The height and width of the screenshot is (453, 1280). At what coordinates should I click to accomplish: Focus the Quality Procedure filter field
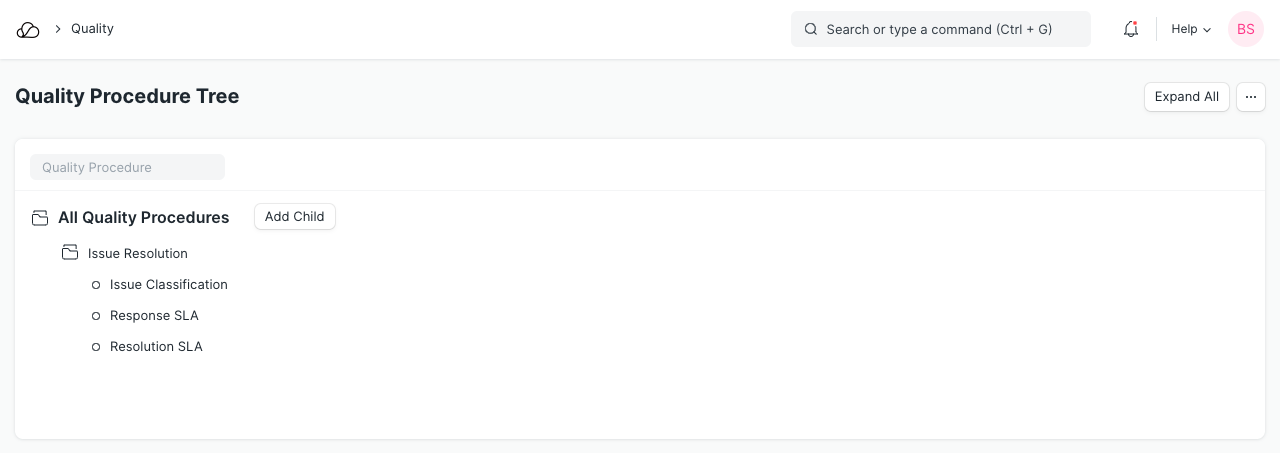[x=127, y=167]
